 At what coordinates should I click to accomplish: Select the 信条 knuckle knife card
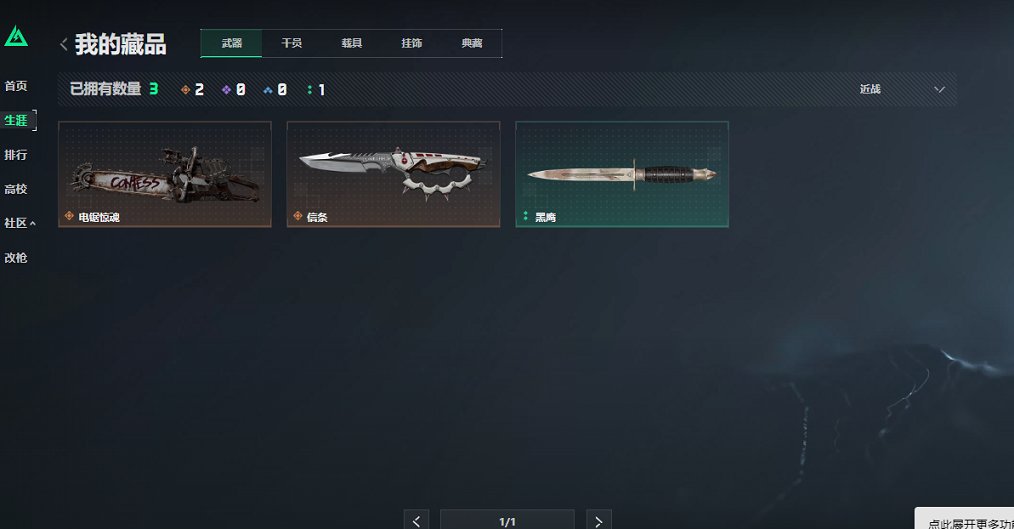[x=393, y=174]
